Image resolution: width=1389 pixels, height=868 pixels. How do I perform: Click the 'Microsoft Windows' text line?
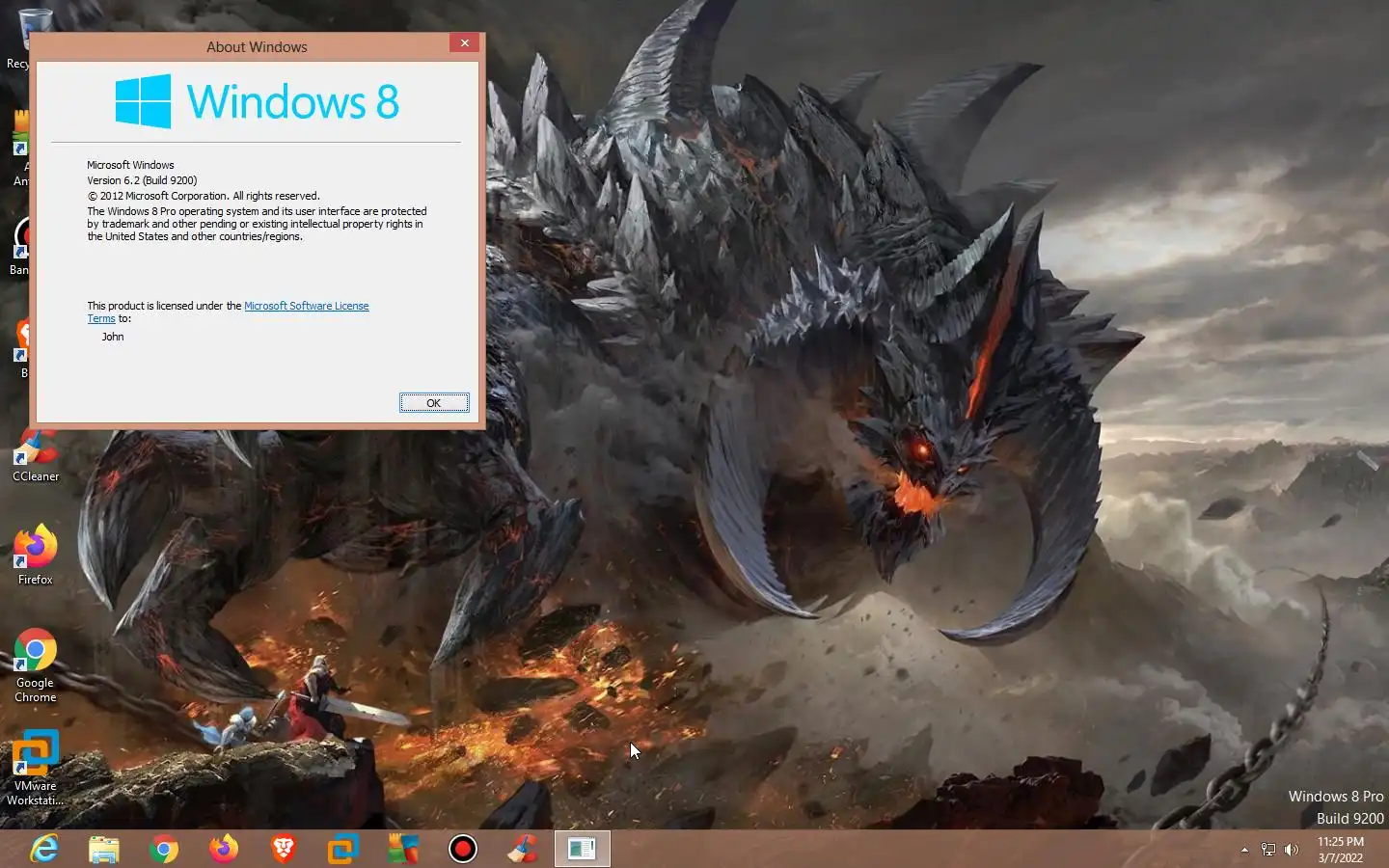130,165
